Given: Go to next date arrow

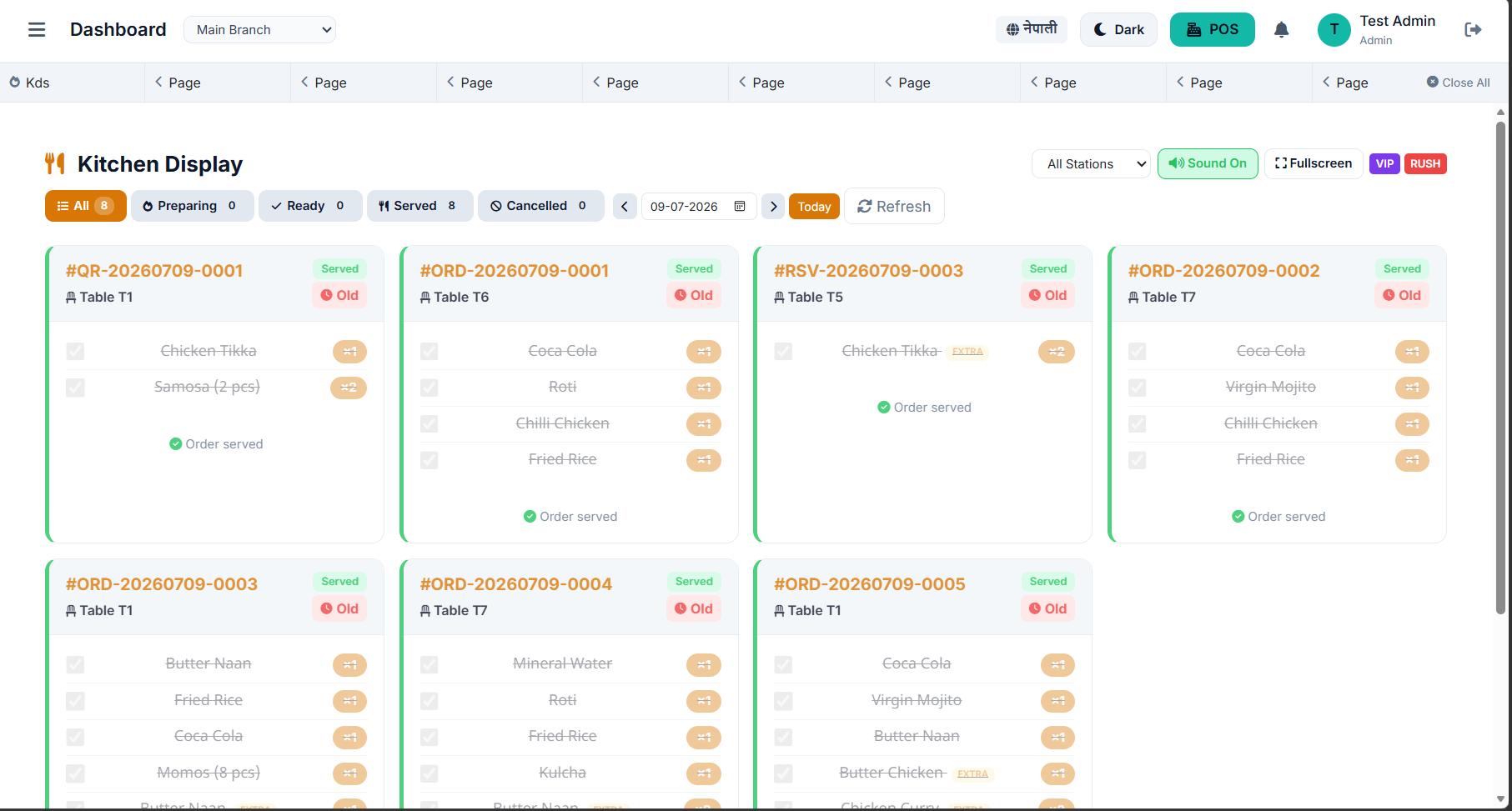Looking at the screenshot, I should (773, 206).
